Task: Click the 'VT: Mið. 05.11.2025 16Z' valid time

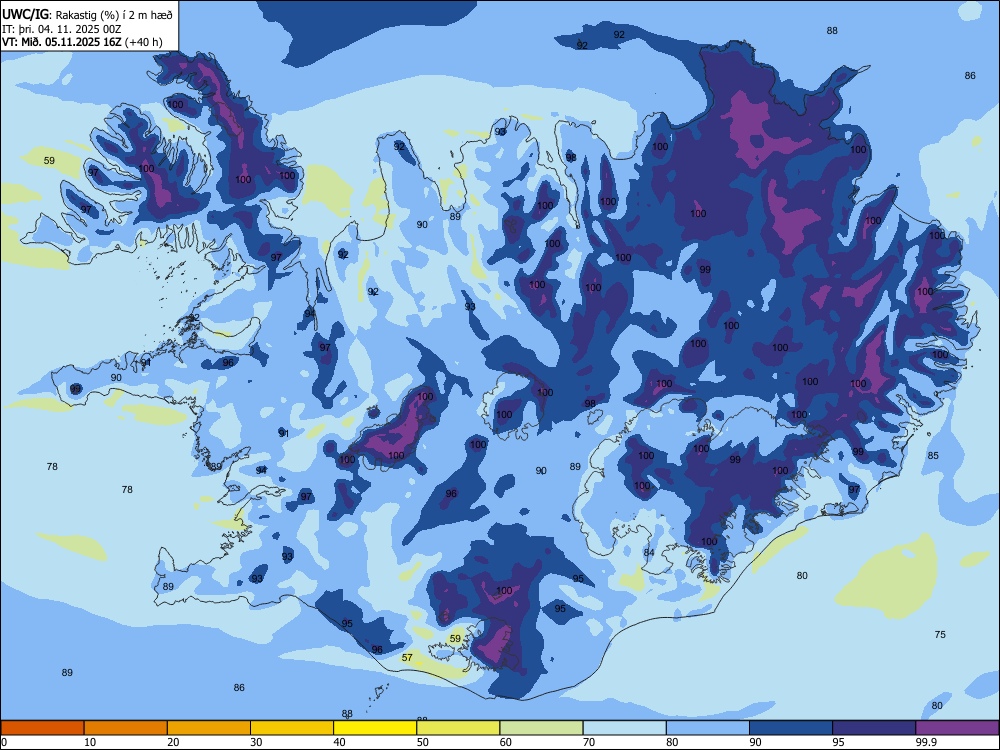Action: [x=61, y=42]
